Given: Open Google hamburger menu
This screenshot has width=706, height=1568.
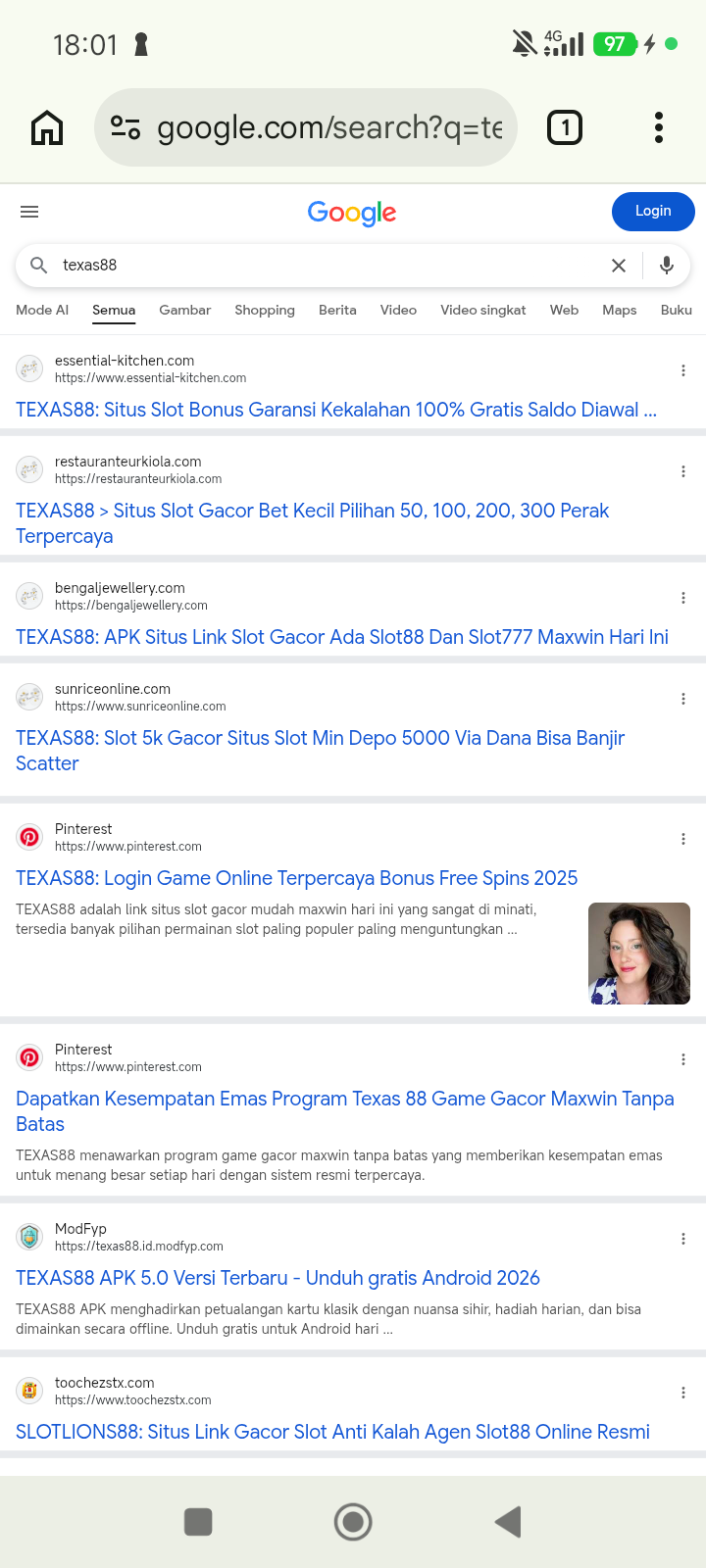Looking at the screenshot, I should (29, 212).
